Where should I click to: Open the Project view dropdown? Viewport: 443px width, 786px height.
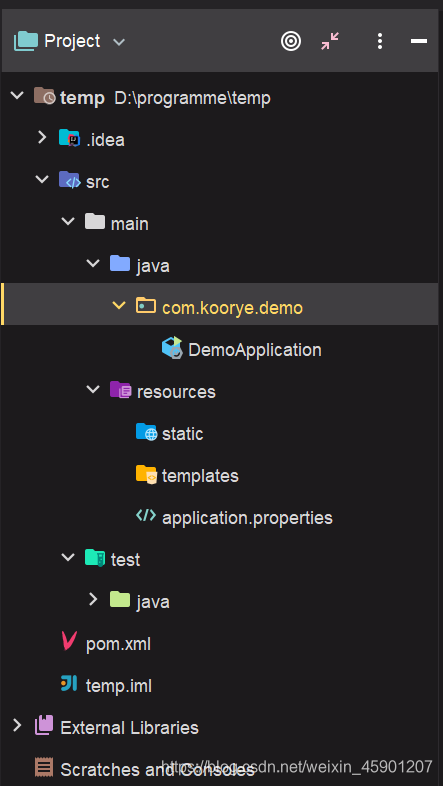[119, 42]
